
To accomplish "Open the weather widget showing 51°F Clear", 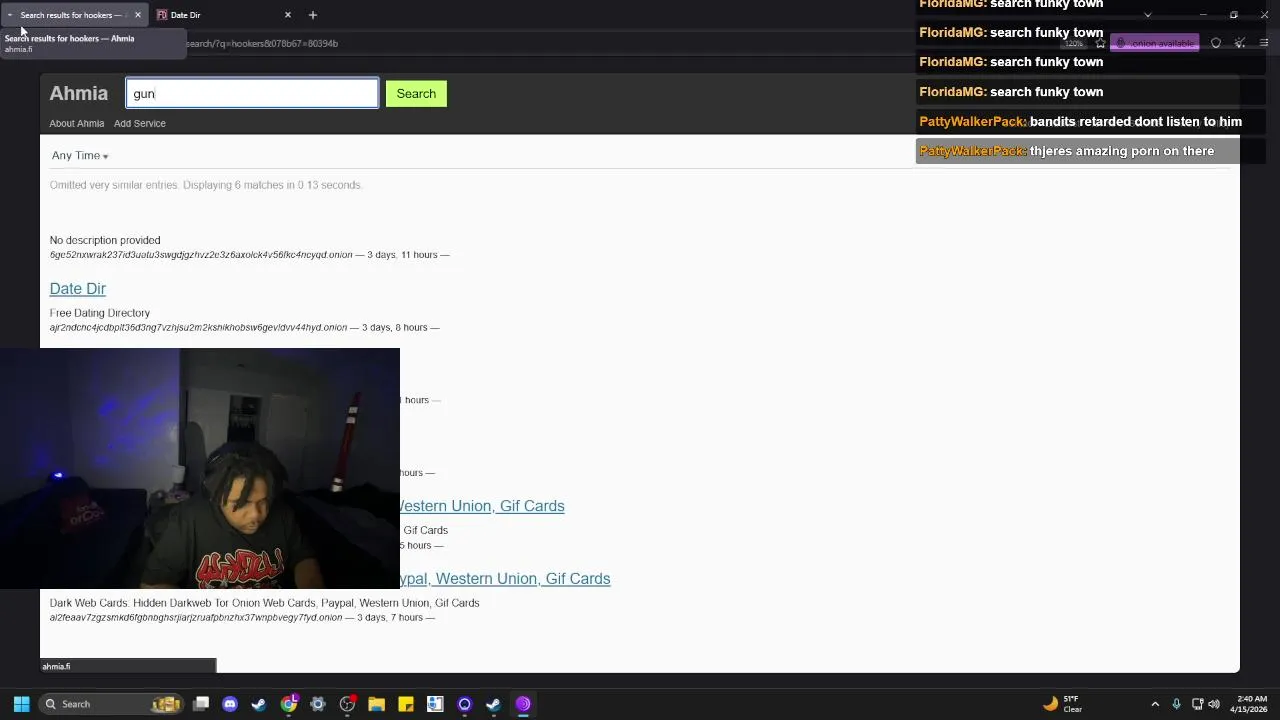I will [1062, 704].
